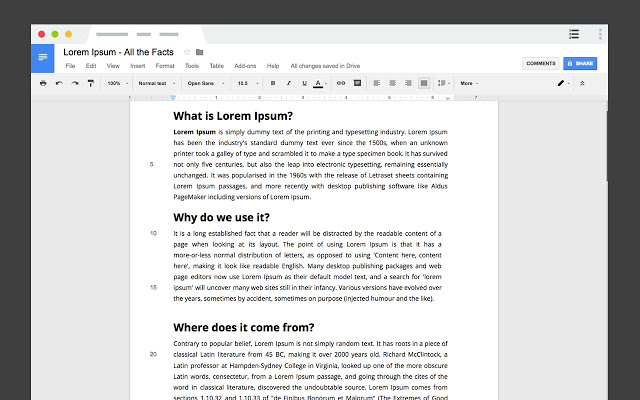Toggle underline formatting
This screenshot has height=400, width=640.
(x=304, y=83)
